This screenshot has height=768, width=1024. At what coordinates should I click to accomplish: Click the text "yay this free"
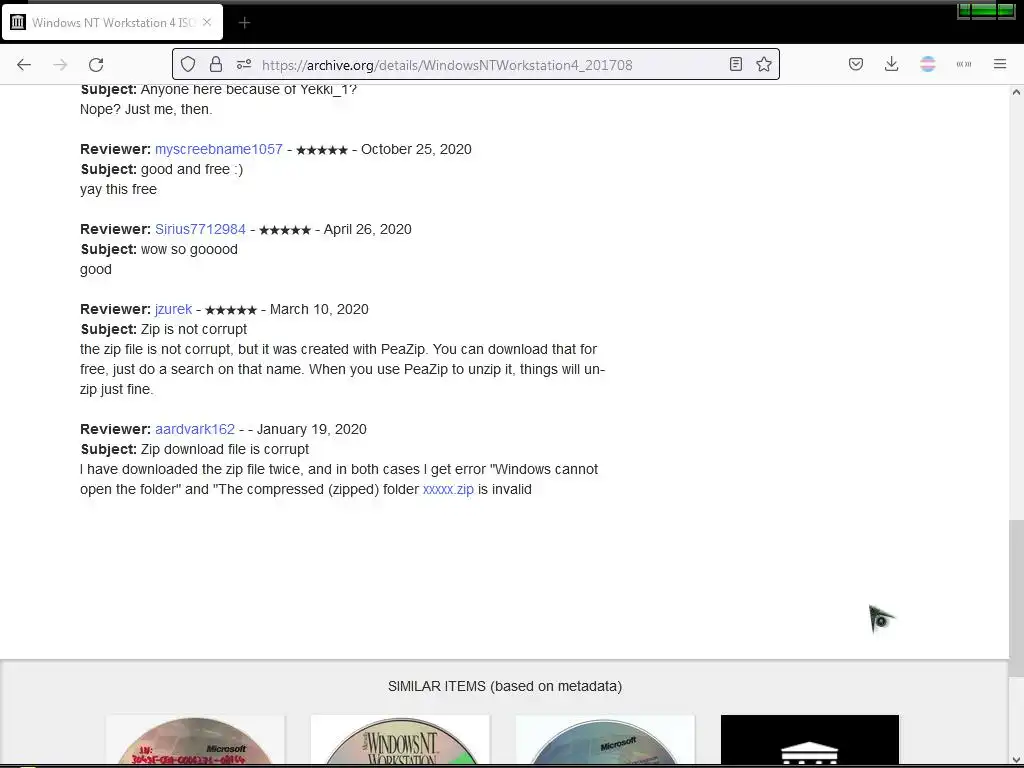coord(118,189)
